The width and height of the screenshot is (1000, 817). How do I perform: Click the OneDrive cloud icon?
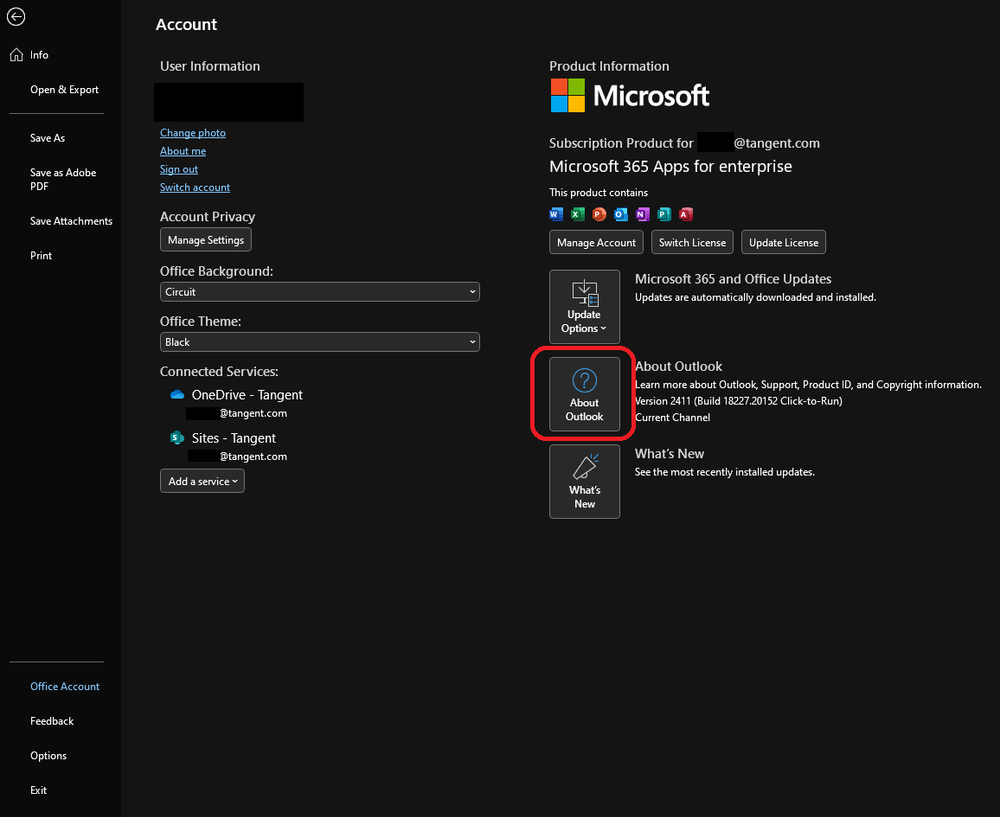click(x=177, y=395)
